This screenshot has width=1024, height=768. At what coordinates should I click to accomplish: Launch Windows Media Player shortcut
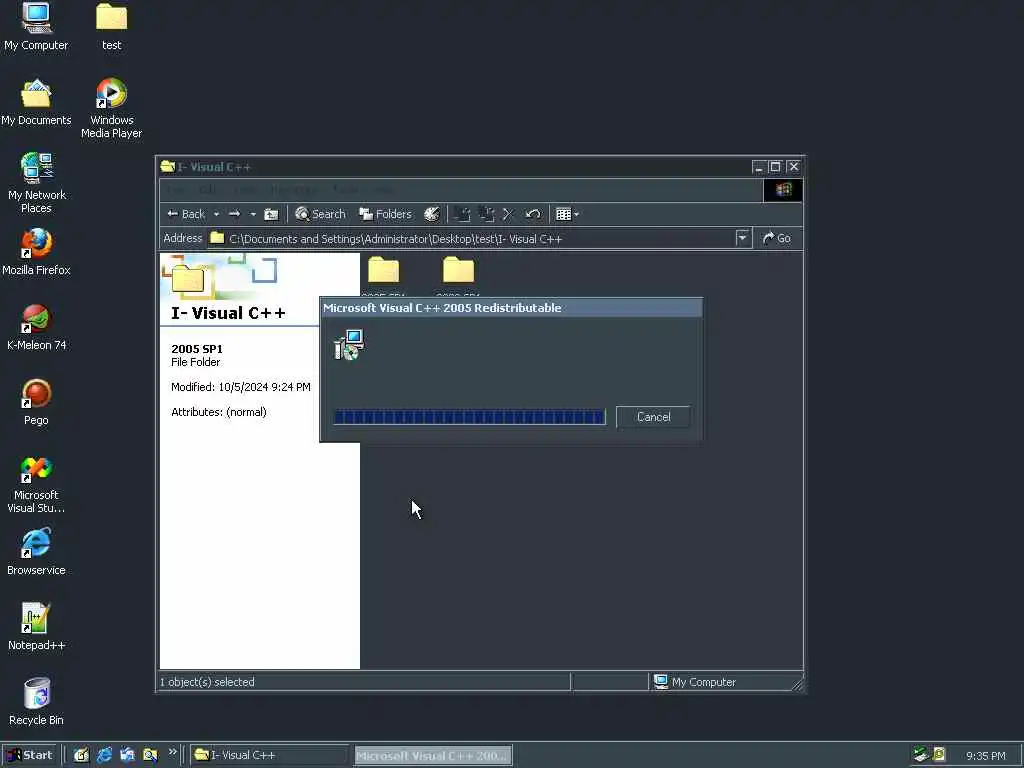[x=112, y=108]
